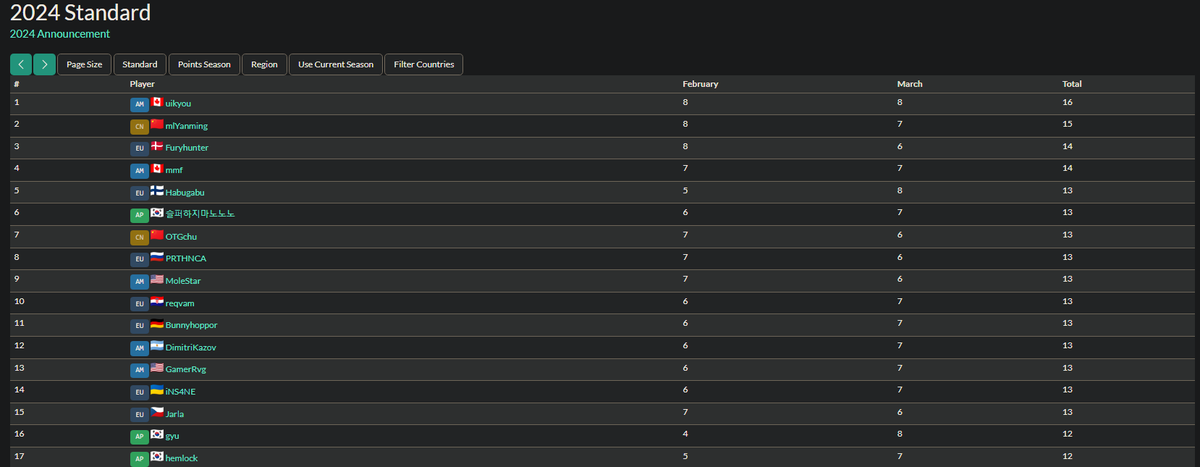Click Germany flag next to Bunnyhoppor
Screen dimensions: 1200x467
pyautogui.click(x=157, y=324)
